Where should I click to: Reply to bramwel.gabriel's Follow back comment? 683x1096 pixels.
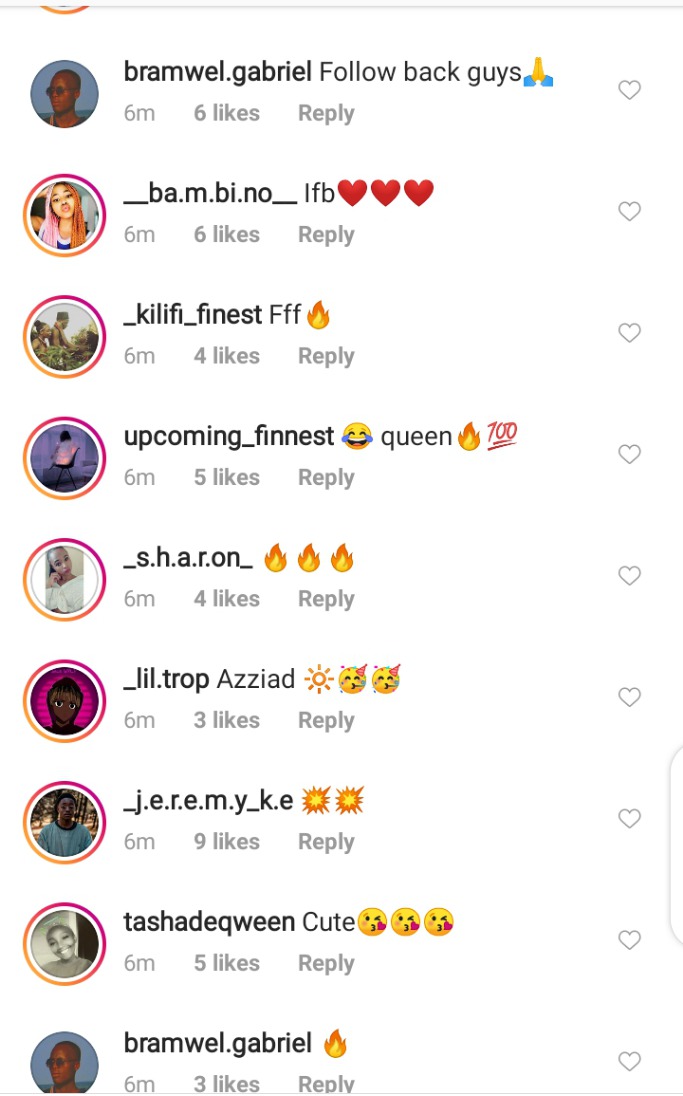(326, 113)
